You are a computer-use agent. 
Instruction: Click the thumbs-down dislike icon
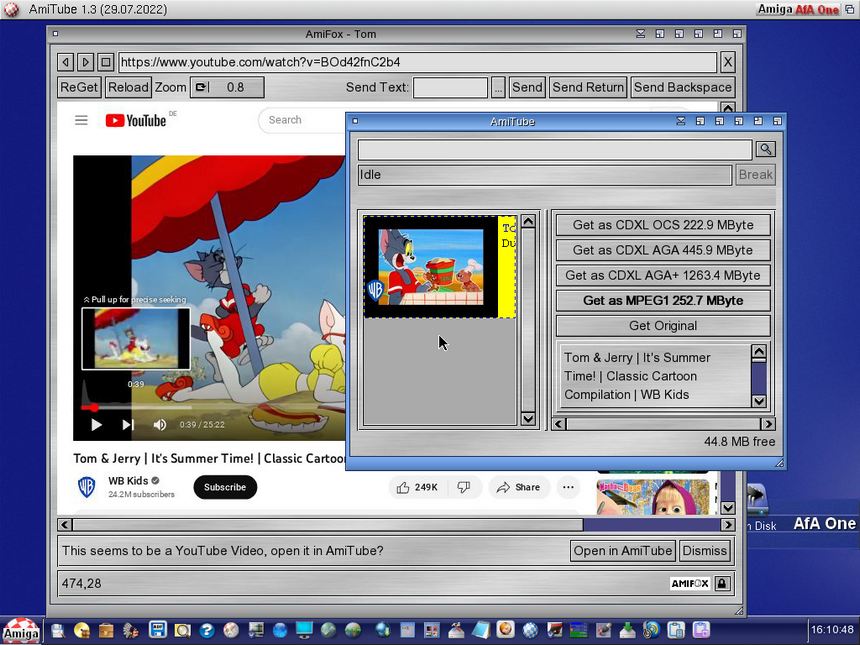pyautogui.click(x=463, y=487)
